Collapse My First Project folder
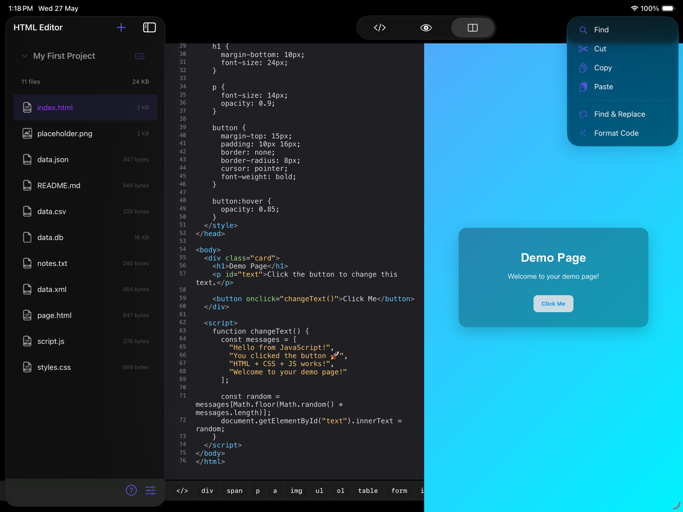 pos(24,56)
